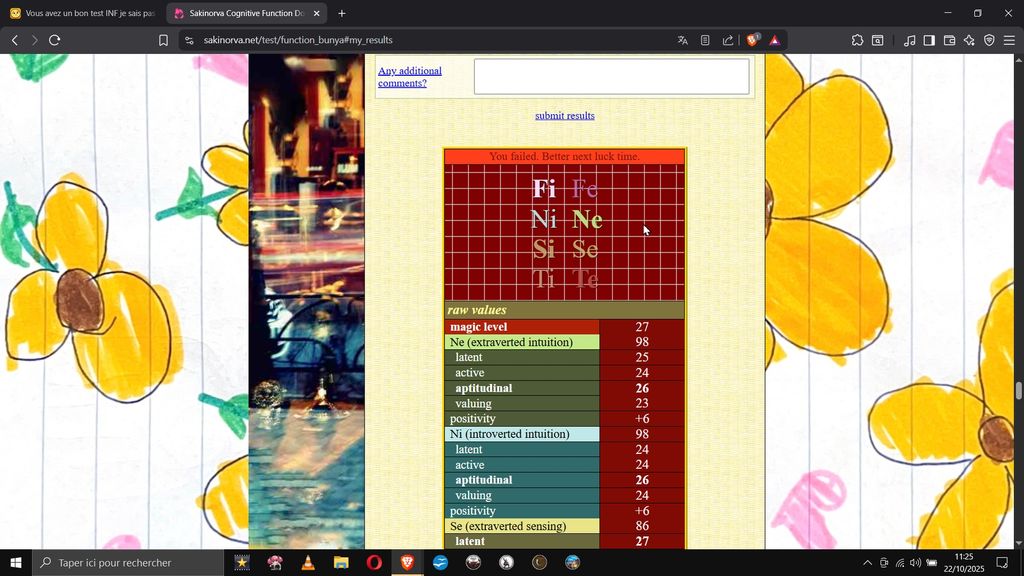Show hidden system tray icons
This screenshot has height=576, width=1024.
pyautogui.click(x=867, y=563)
